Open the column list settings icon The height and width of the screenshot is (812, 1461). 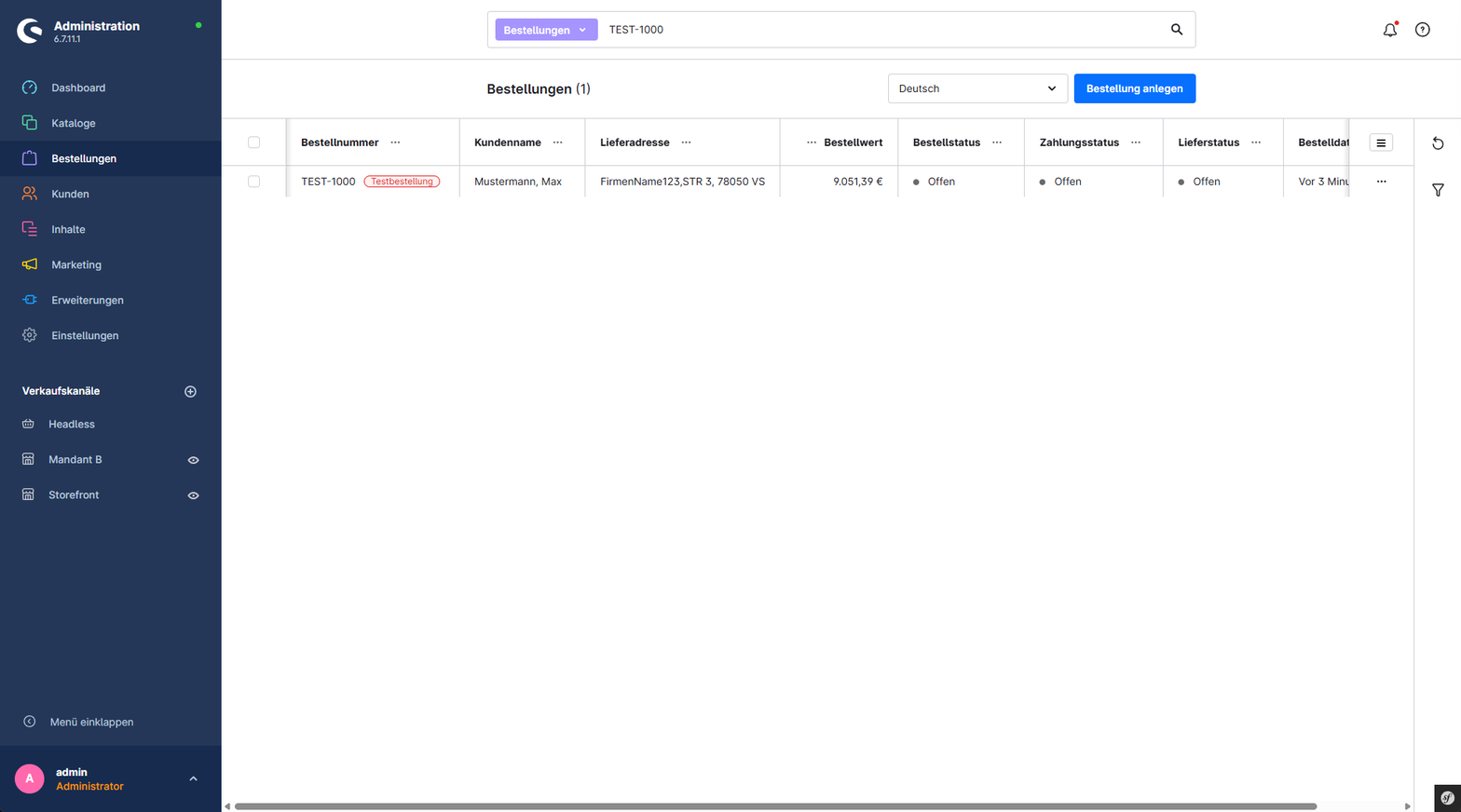tap(1381, 142)
